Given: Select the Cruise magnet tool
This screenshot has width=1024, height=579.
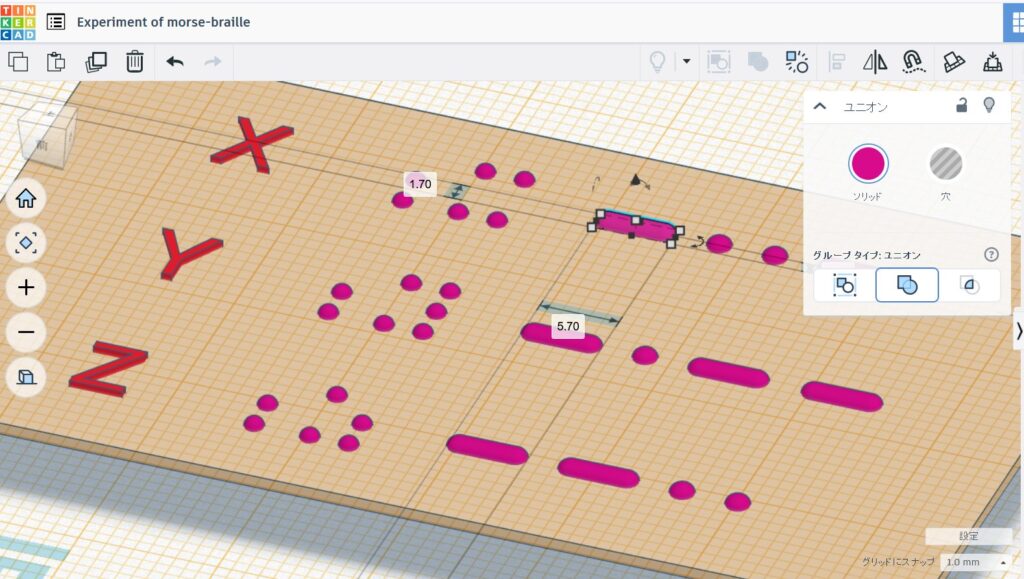Looking at the screenshot, I should pos(913,62).
